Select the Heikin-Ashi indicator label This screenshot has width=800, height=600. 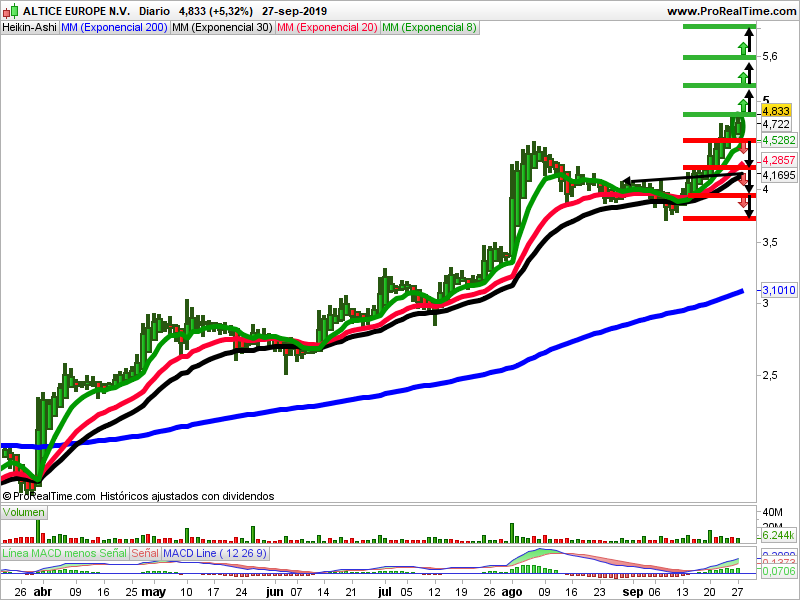coord(29,28)
